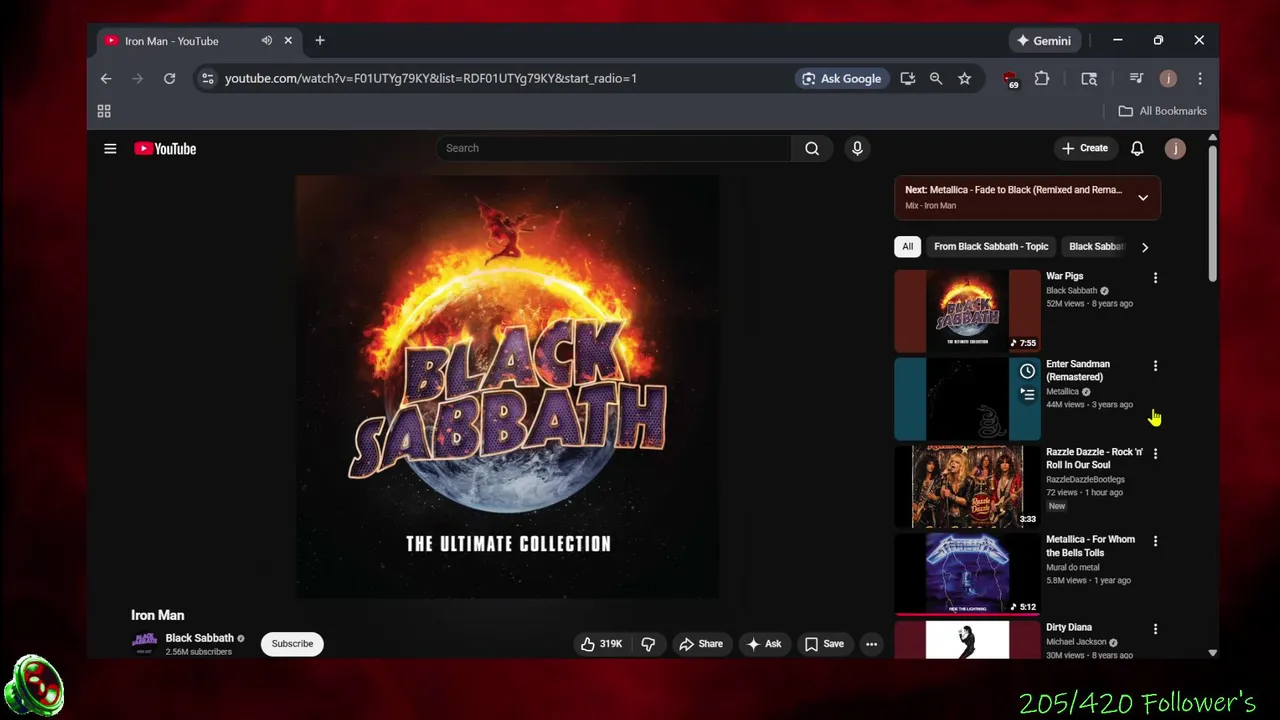Click the Black Sabbath album art video player
This screenshot has width=1280, height=720.
coord(507,387)
